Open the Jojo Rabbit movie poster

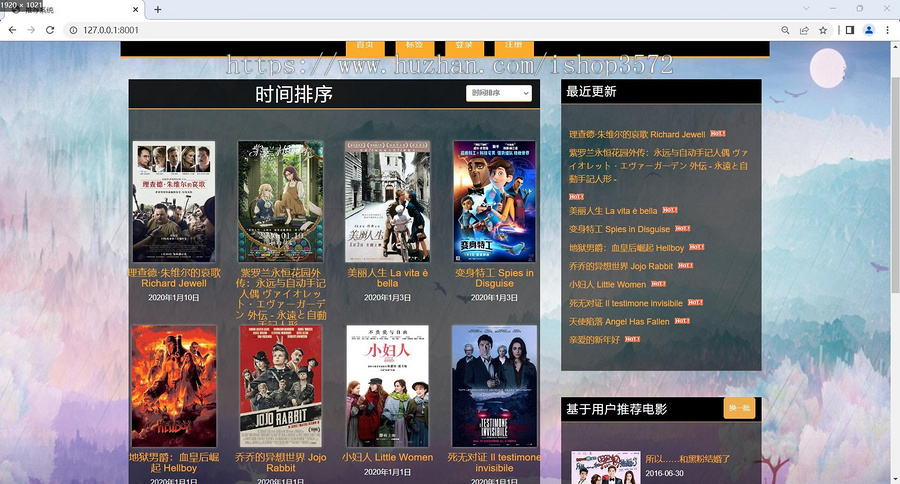click(x=281, y=386)
